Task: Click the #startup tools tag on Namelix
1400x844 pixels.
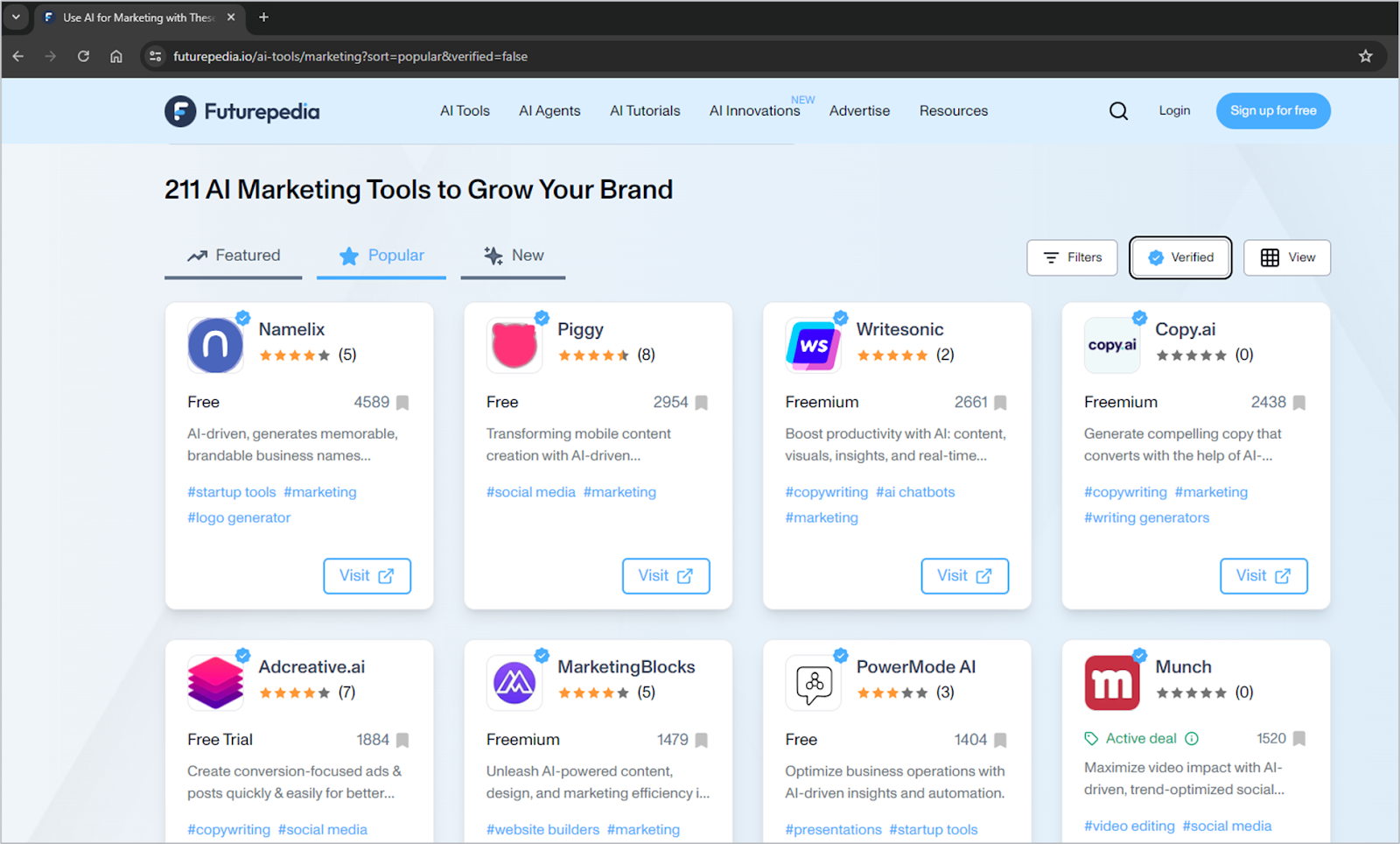Action: 231,492
